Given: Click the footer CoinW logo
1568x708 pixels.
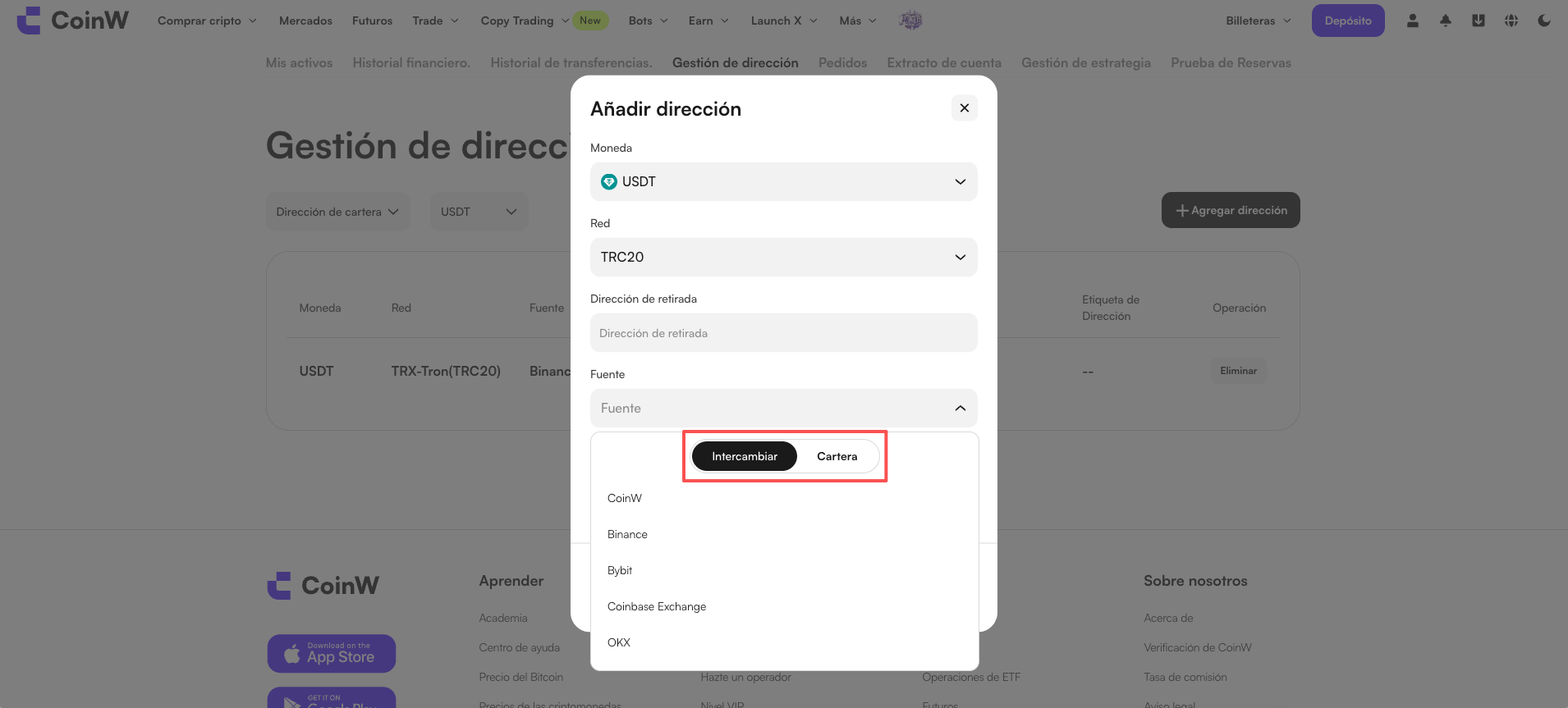Looking at the screenshot, I should tap(323, 586).
